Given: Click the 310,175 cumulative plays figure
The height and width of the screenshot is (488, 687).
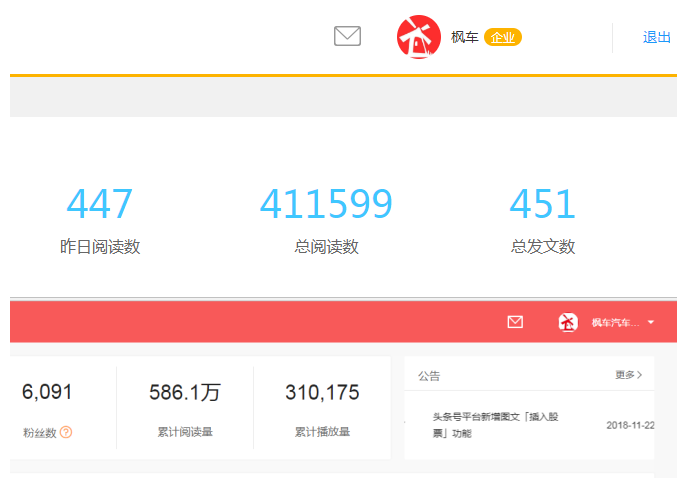Looking at the screenshot, I should click(322, 392).
